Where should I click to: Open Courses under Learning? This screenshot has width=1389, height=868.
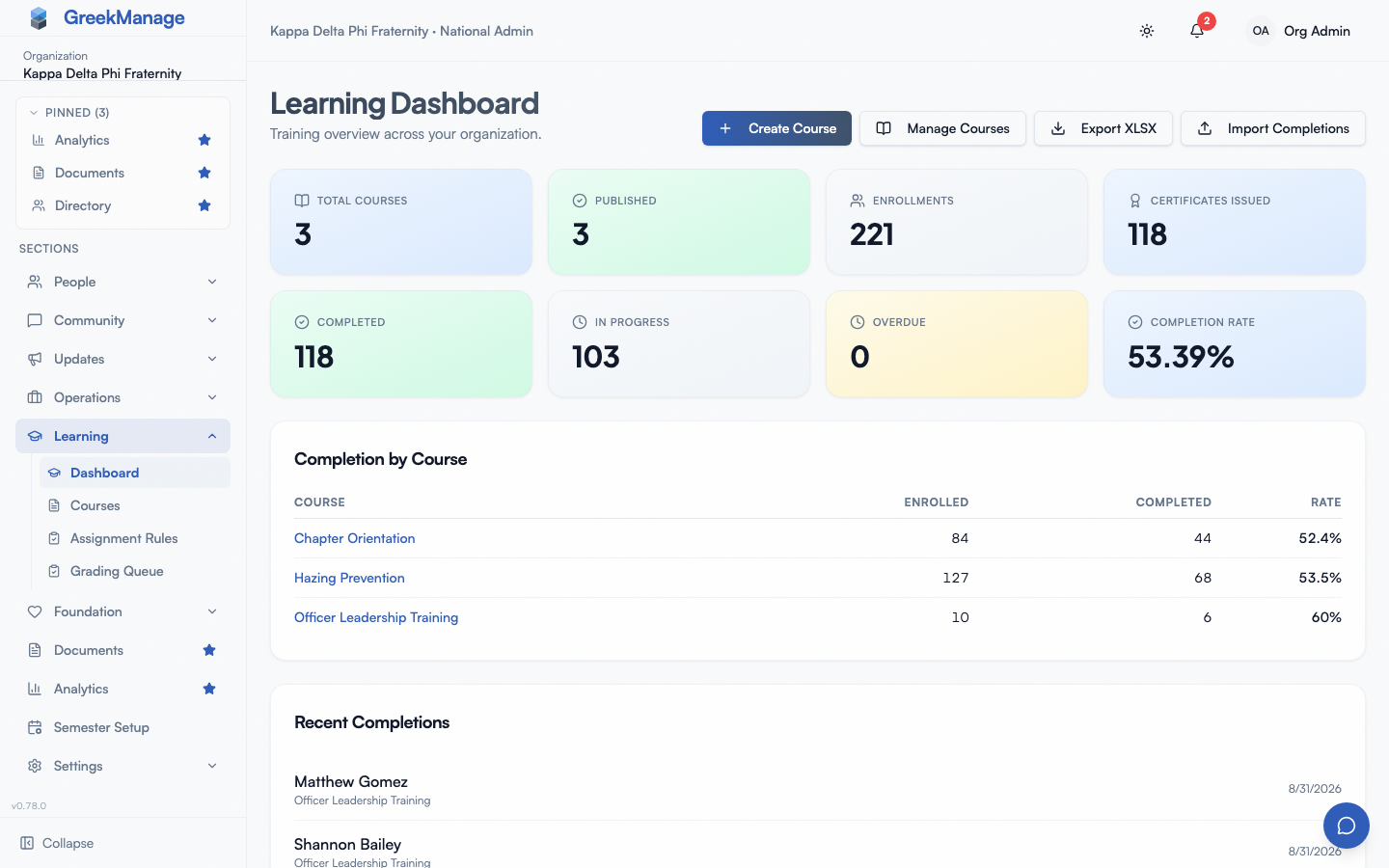135,505
